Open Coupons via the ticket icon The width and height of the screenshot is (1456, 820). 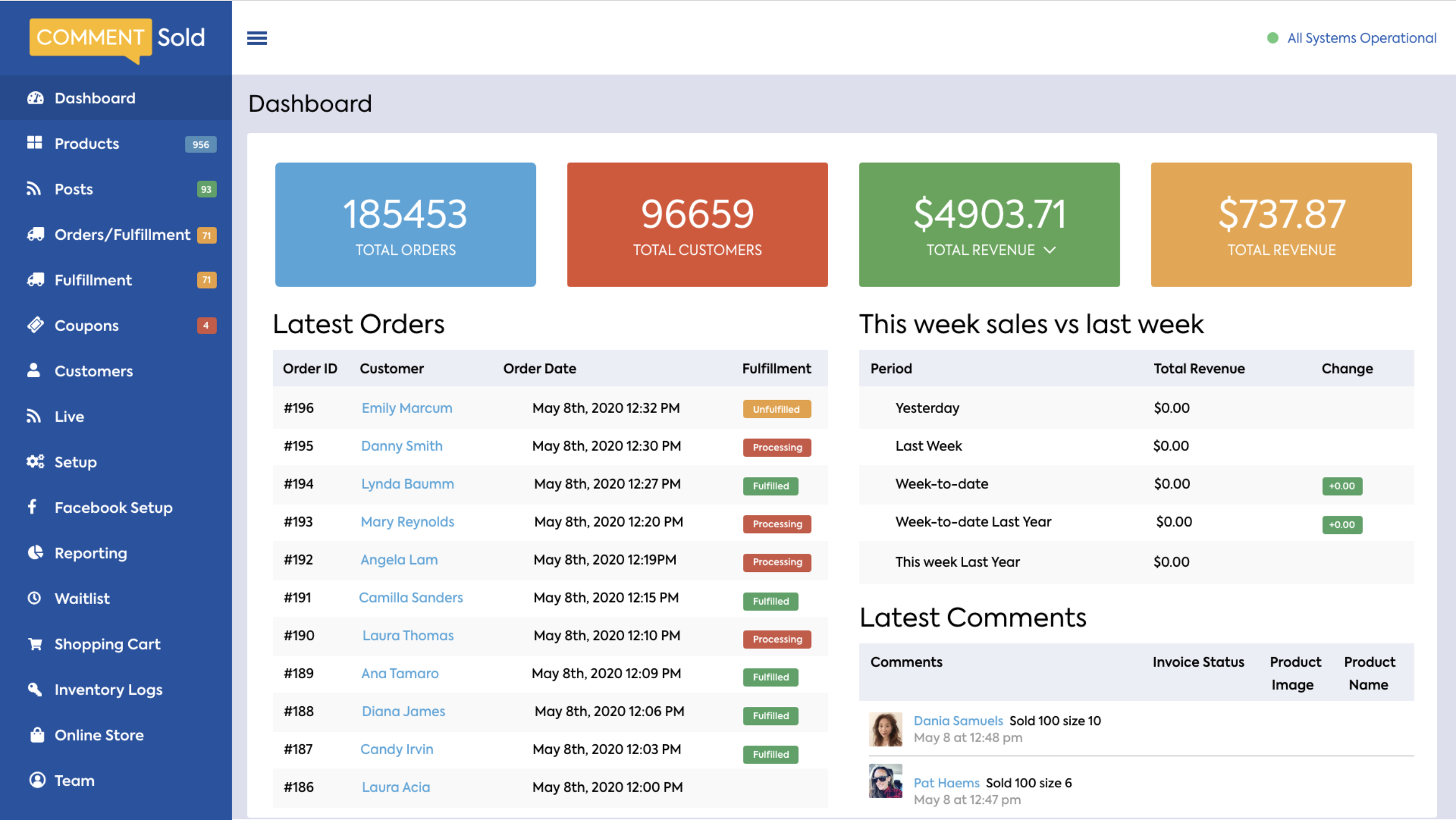pos(35,325)
